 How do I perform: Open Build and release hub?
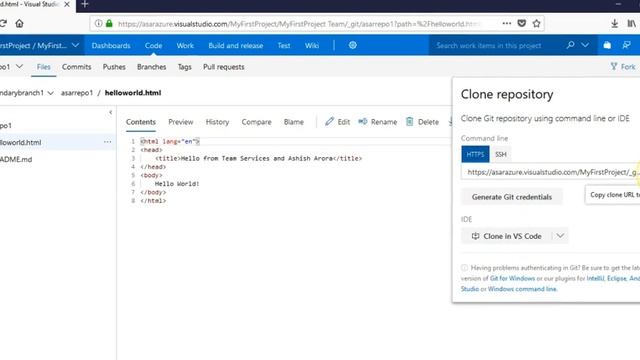point(236,45)
